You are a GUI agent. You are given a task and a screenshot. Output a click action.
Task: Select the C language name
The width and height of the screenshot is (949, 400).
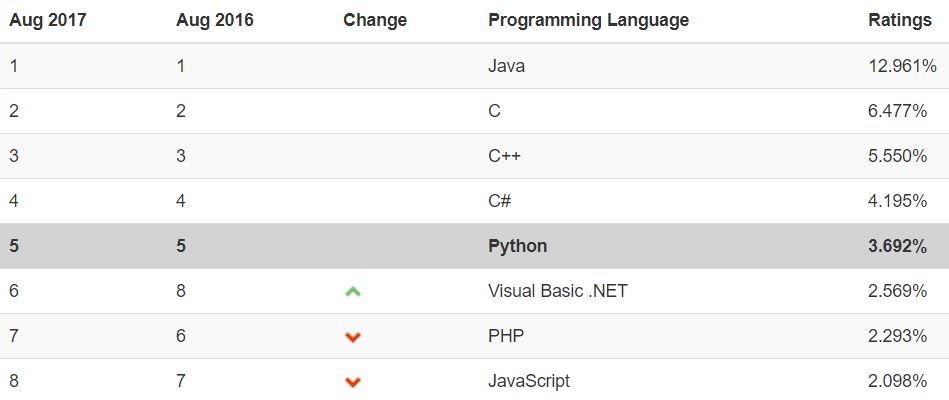494,111
